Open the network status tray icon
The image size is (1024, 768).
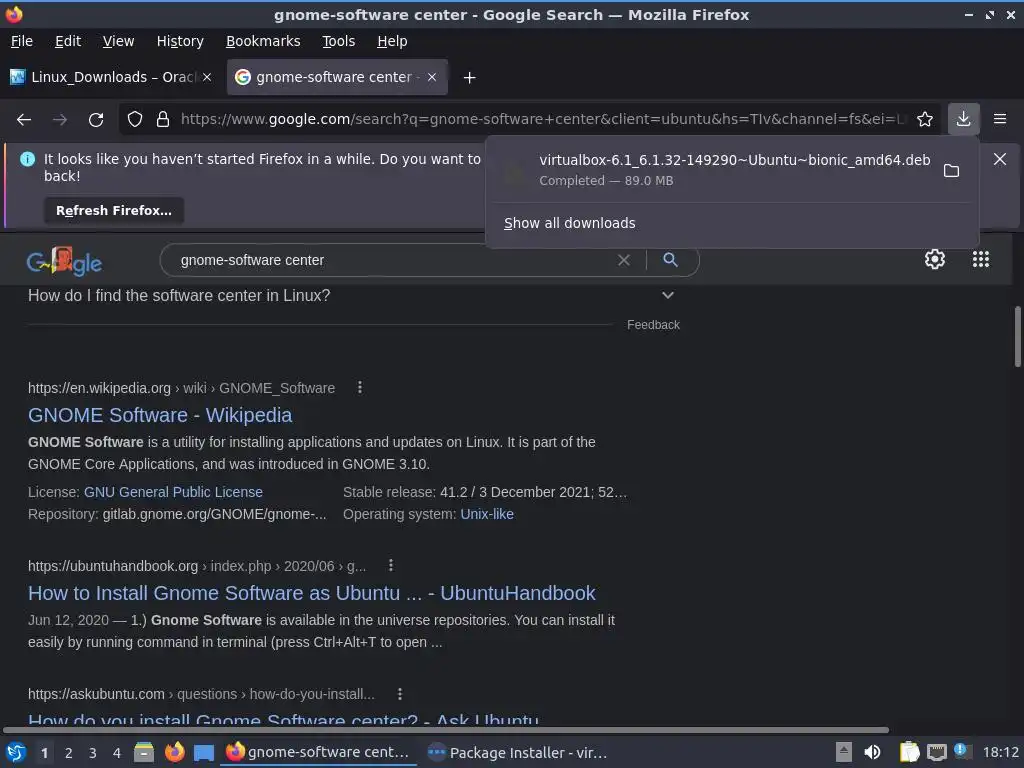936,753
